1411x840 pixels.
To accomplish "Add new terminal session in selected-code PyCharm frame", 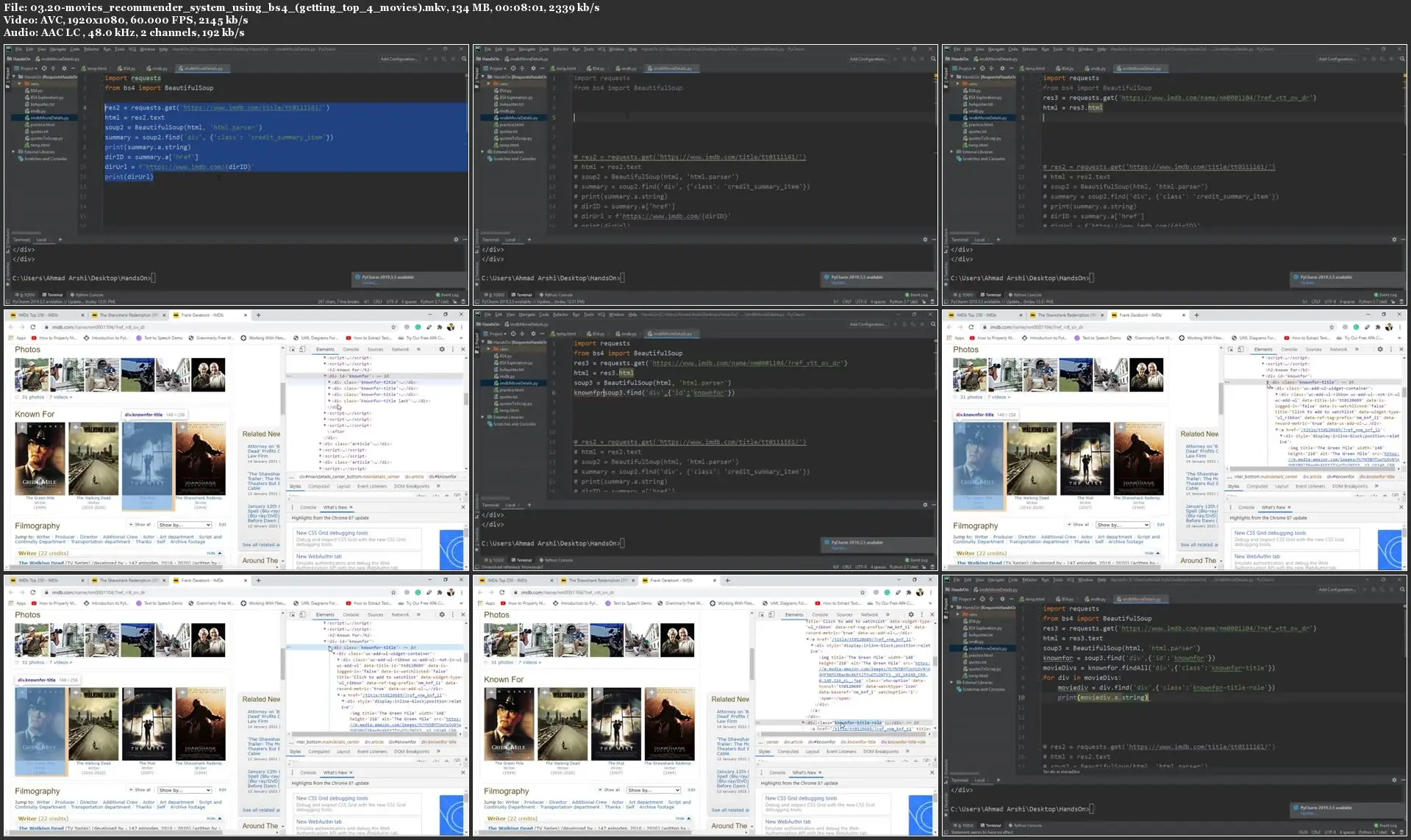I will click(x=60, y=240).
